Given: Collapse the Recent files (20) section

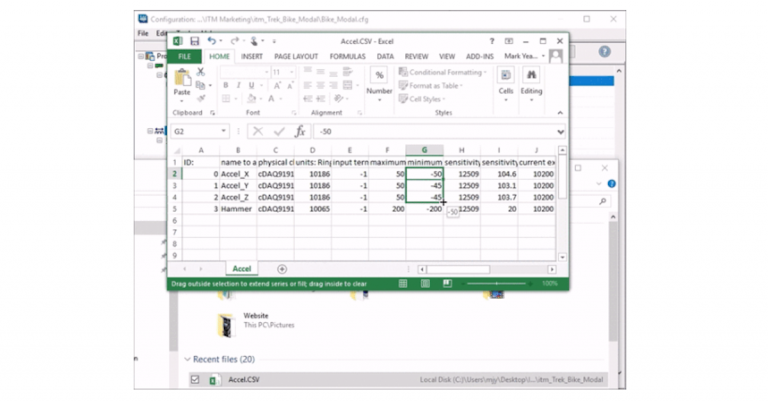Looking at the screenshot, I should point(187,359).
